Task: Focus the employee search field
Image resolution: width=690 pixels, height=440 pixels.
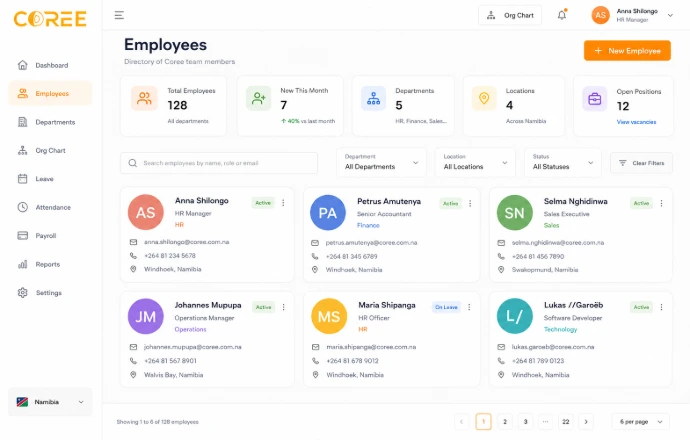Action: point(219,163)
